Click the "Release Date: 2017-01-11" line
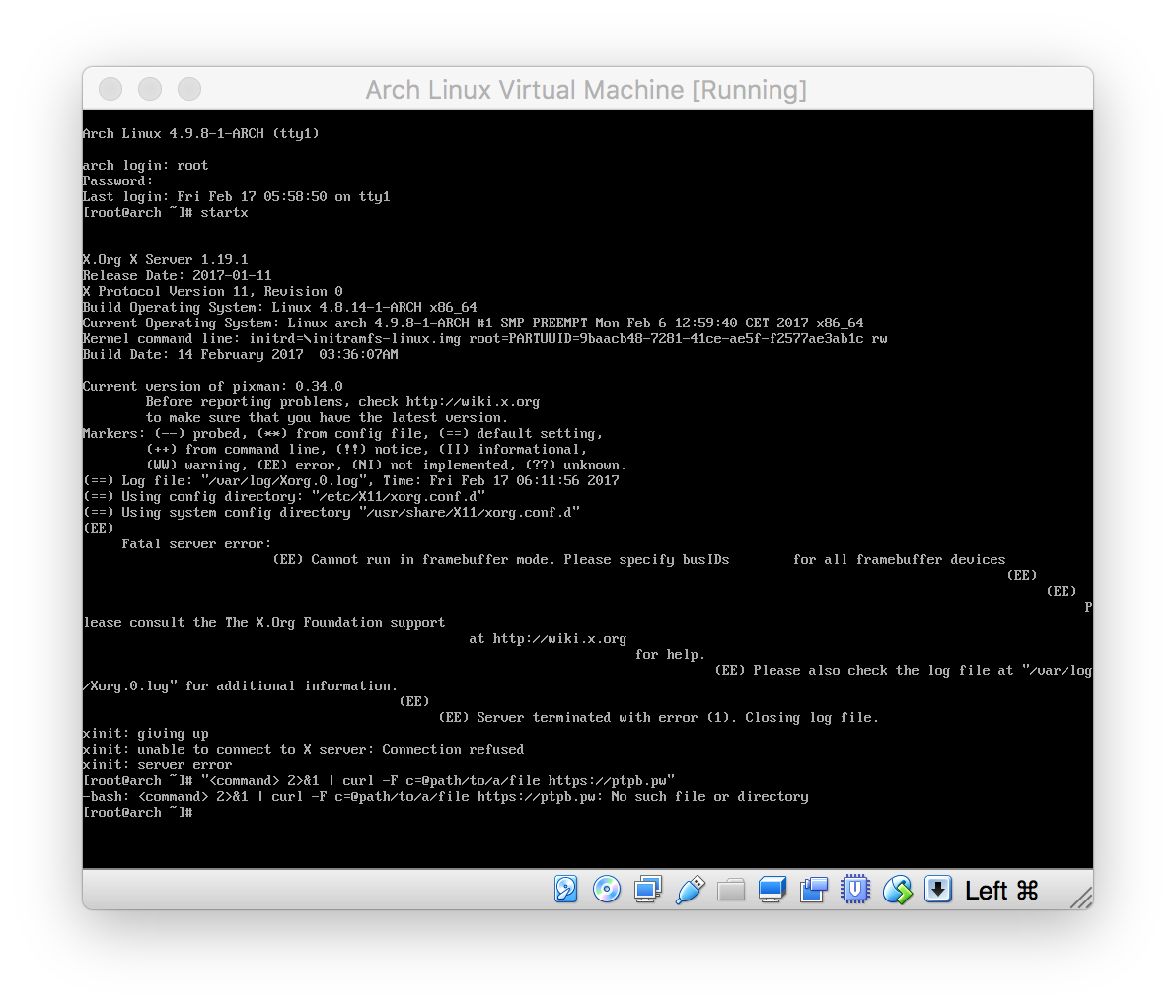The width and height of the screenshot is (1176, 1008). [x=177, y=275]
